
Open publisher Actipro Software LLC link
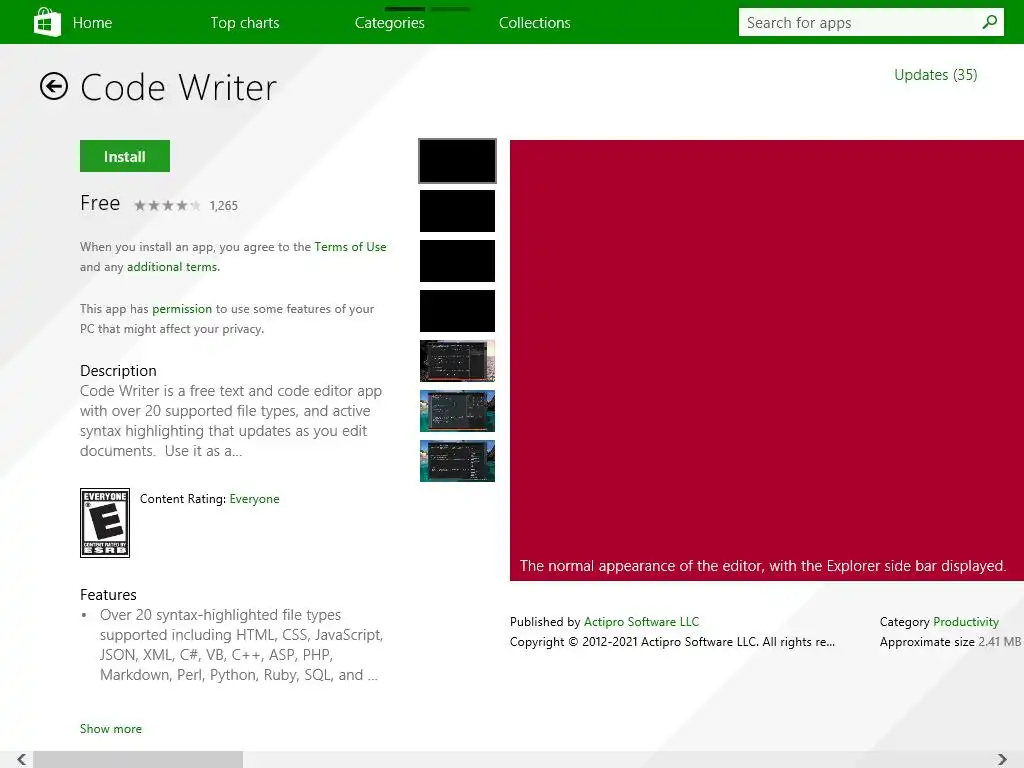click(641, 622)
